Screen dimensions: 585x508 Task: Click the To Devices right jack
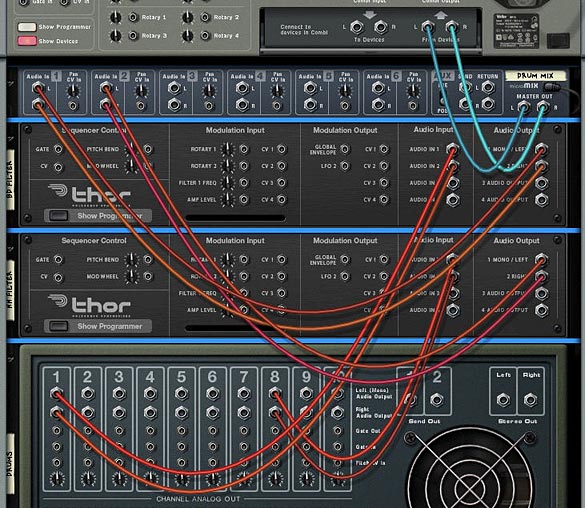[x=381, y=27]
